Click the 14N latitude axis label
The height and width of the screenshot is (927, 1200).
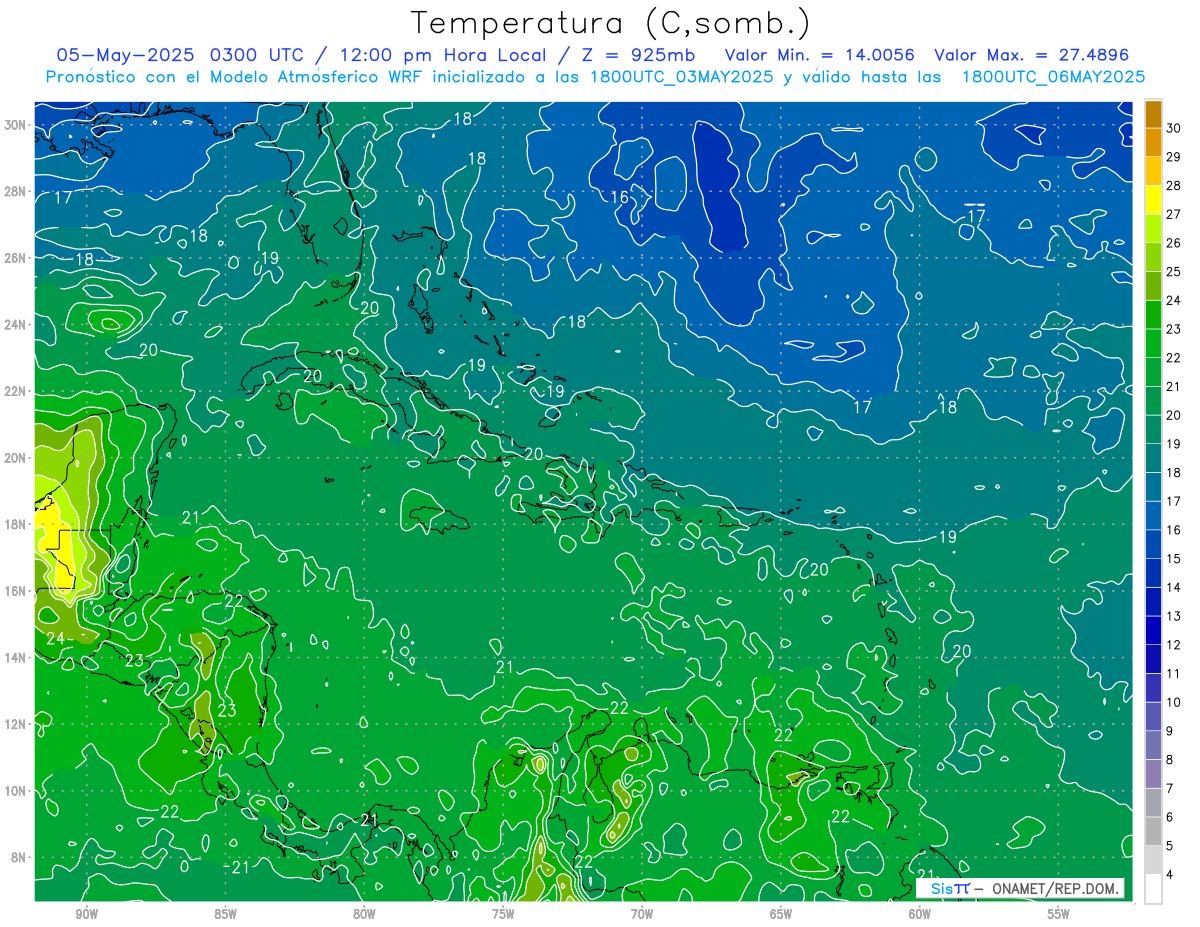tap(16, 658)
